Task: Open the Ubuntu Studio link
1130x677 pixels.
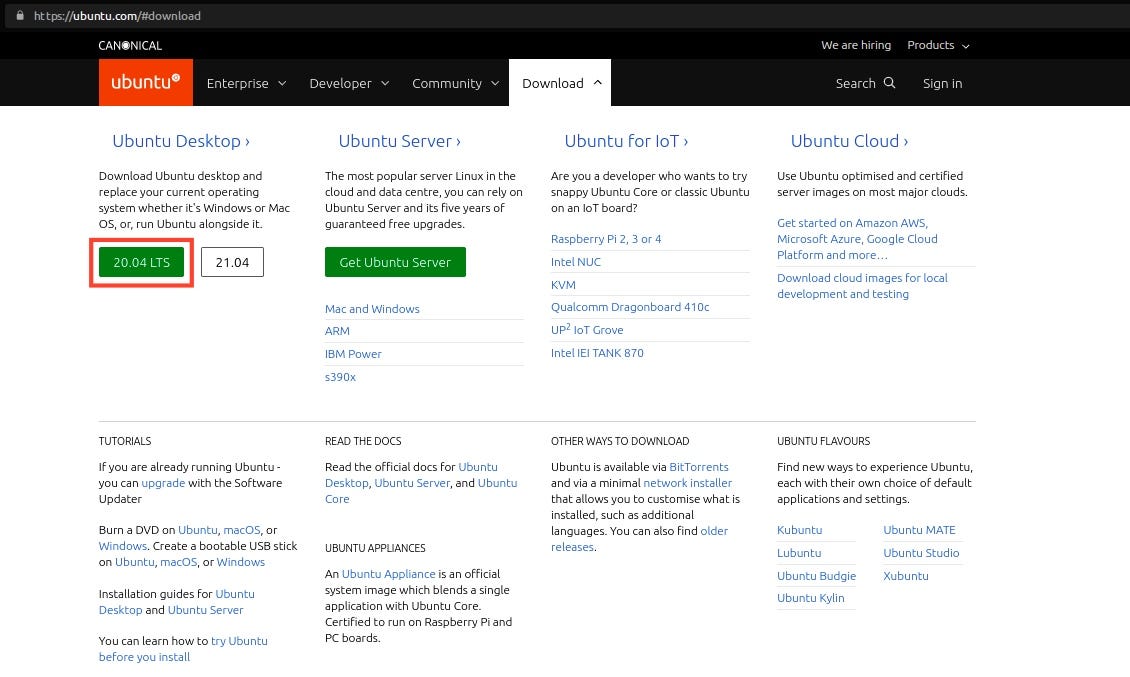Action: [921, 553]
